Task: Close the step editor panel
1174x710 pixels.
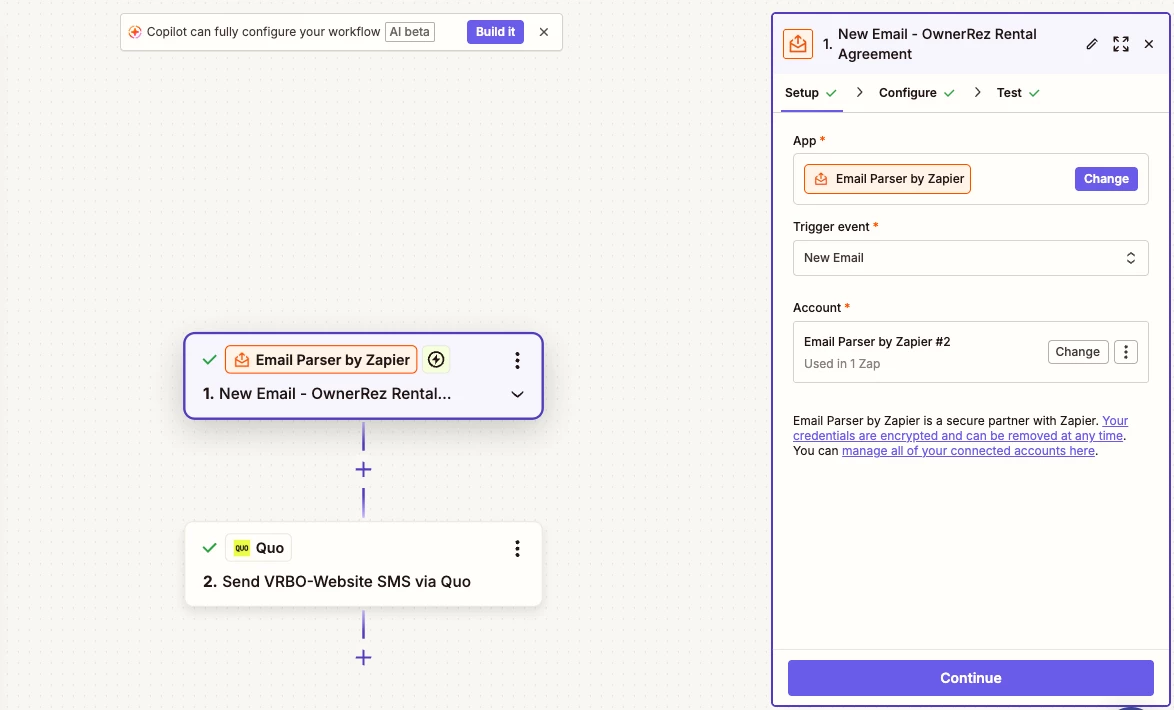Action: 1149,44
